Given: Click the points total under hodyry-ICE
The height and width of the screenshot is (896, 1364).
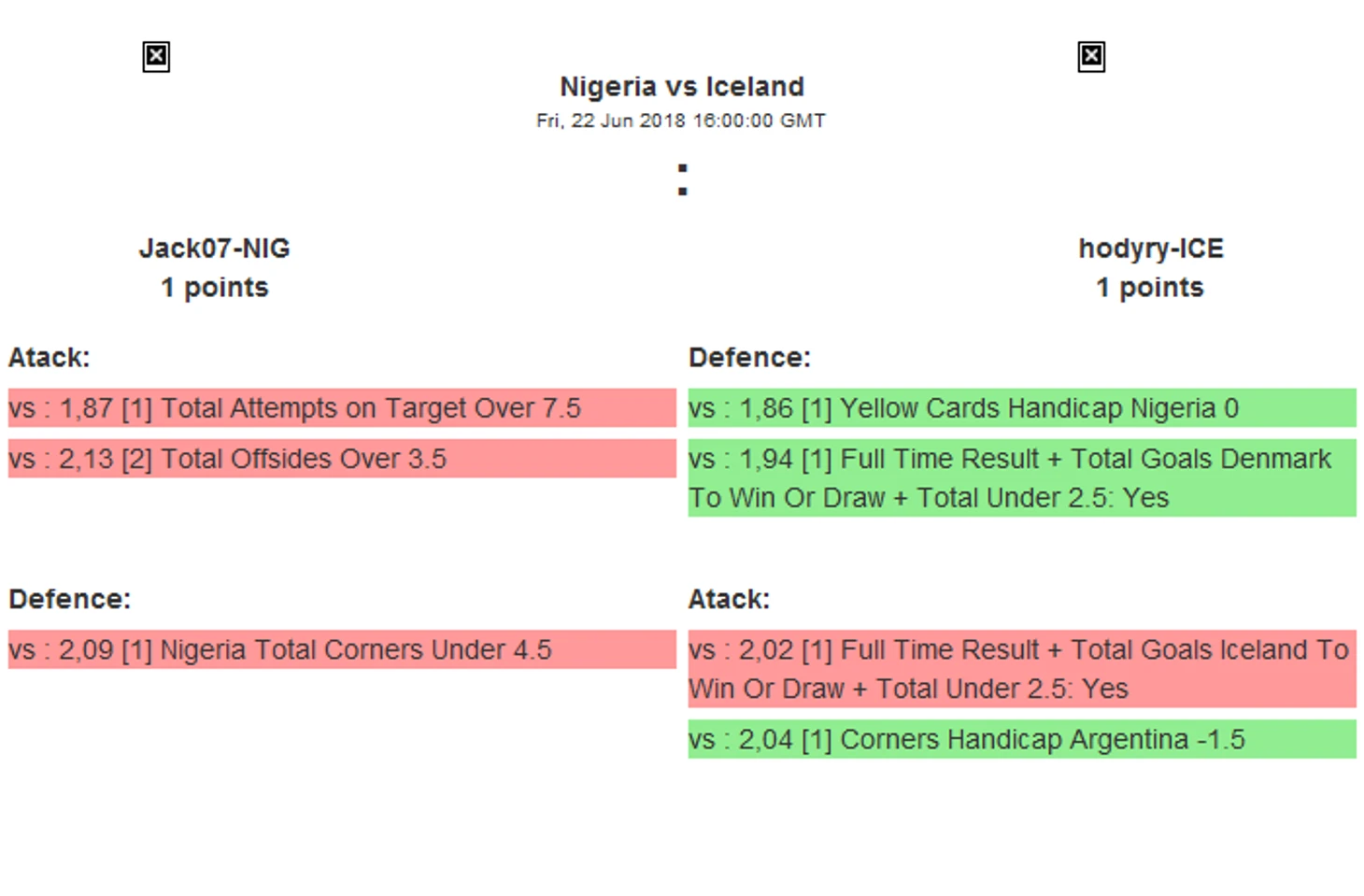Looking at the screenshot, I should 1150,288.
